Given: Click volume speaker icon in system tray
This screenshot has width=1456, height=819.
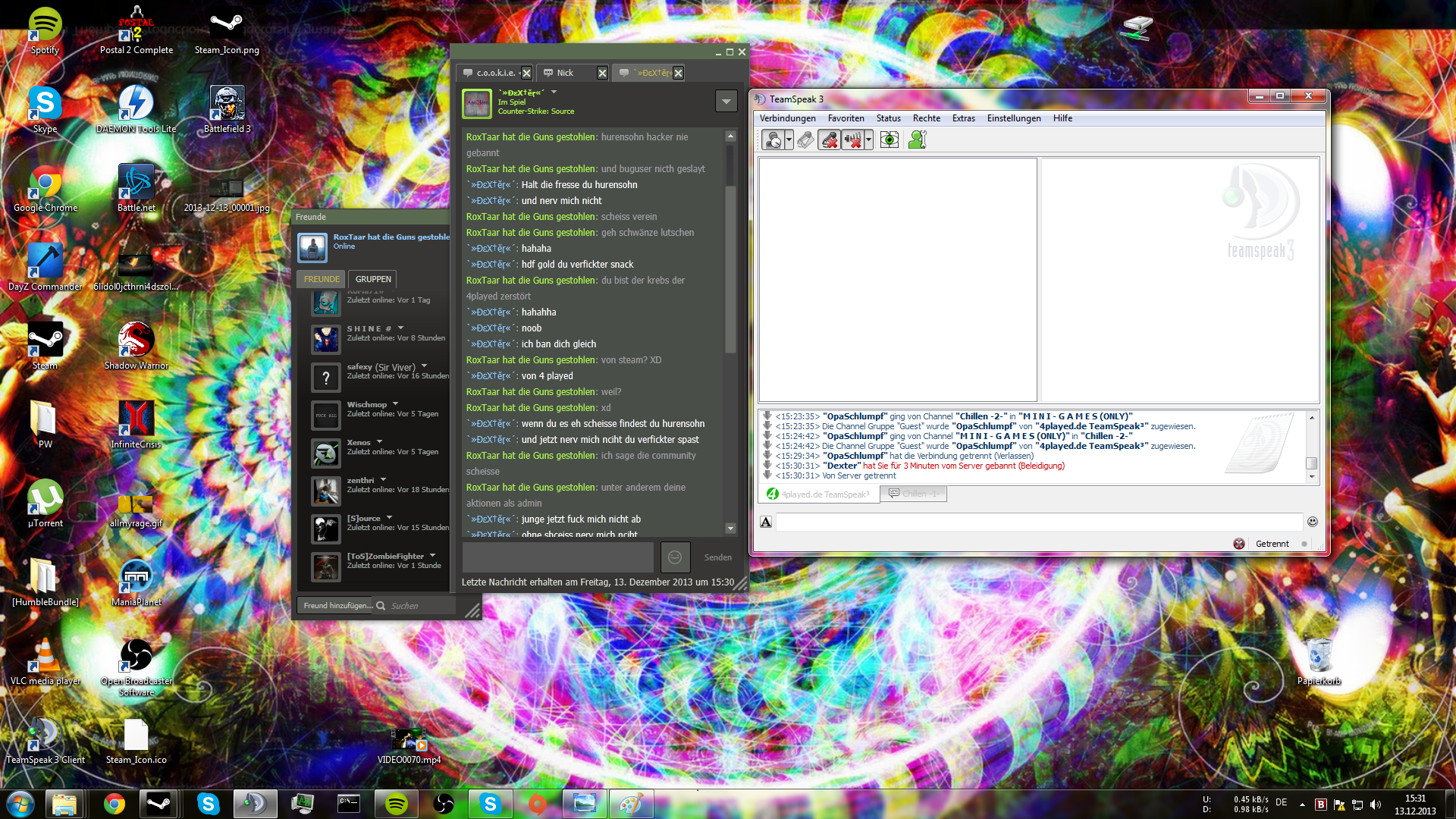Looking at the screenshot, I should pyautogui.click(x=1376, y=805).
